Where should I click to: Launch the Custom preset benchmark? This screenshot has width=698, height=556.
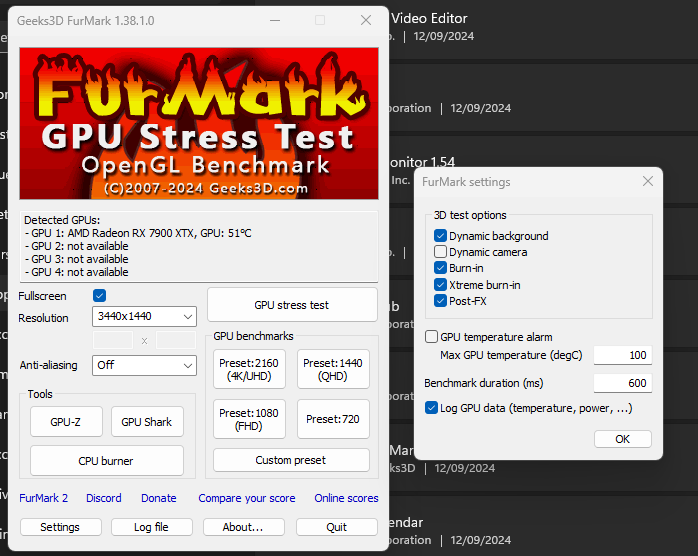coord(291,460)
